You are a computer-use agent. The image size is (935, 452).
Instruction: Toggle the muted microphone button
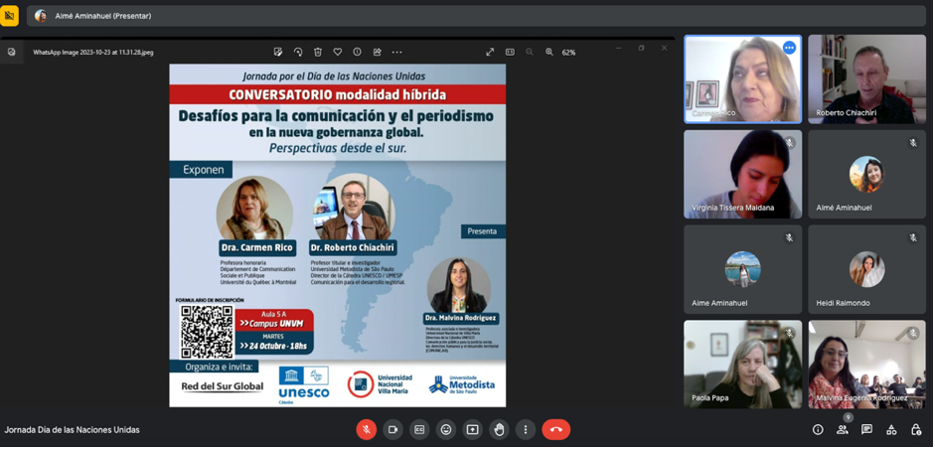coord(366,430)
